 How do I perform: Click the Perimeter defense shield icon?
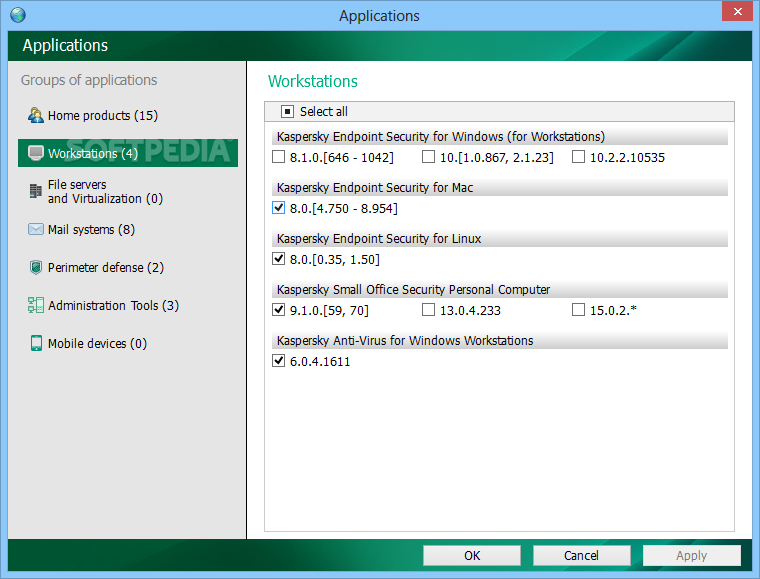[x=35, y=267]
